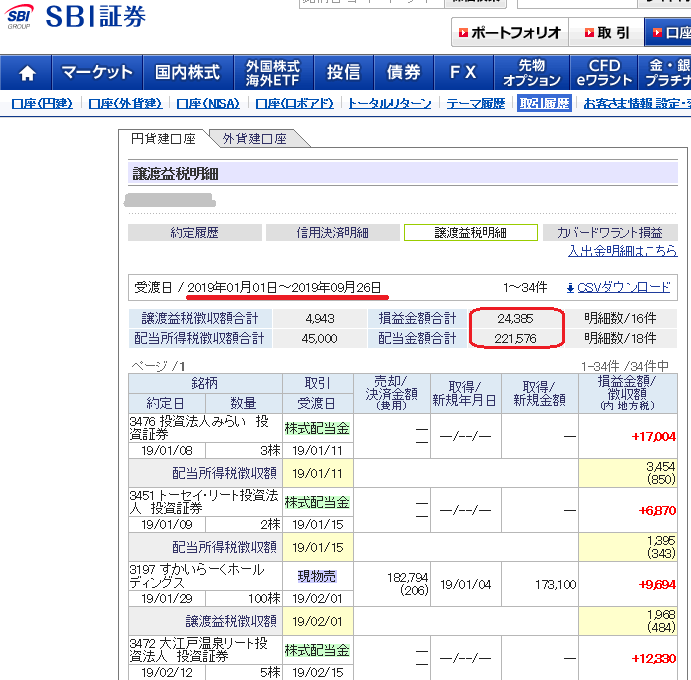The width and height of the screenshot is (691, 680).
Task: Click the 配当金額合計 value 221,576
Action: click(x=515, y=338)
